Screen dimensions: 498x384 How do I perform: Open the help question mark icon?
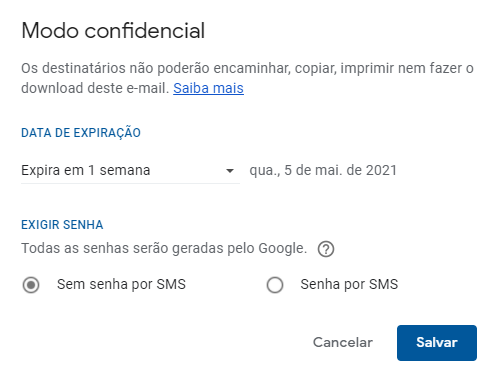(326, 249)
